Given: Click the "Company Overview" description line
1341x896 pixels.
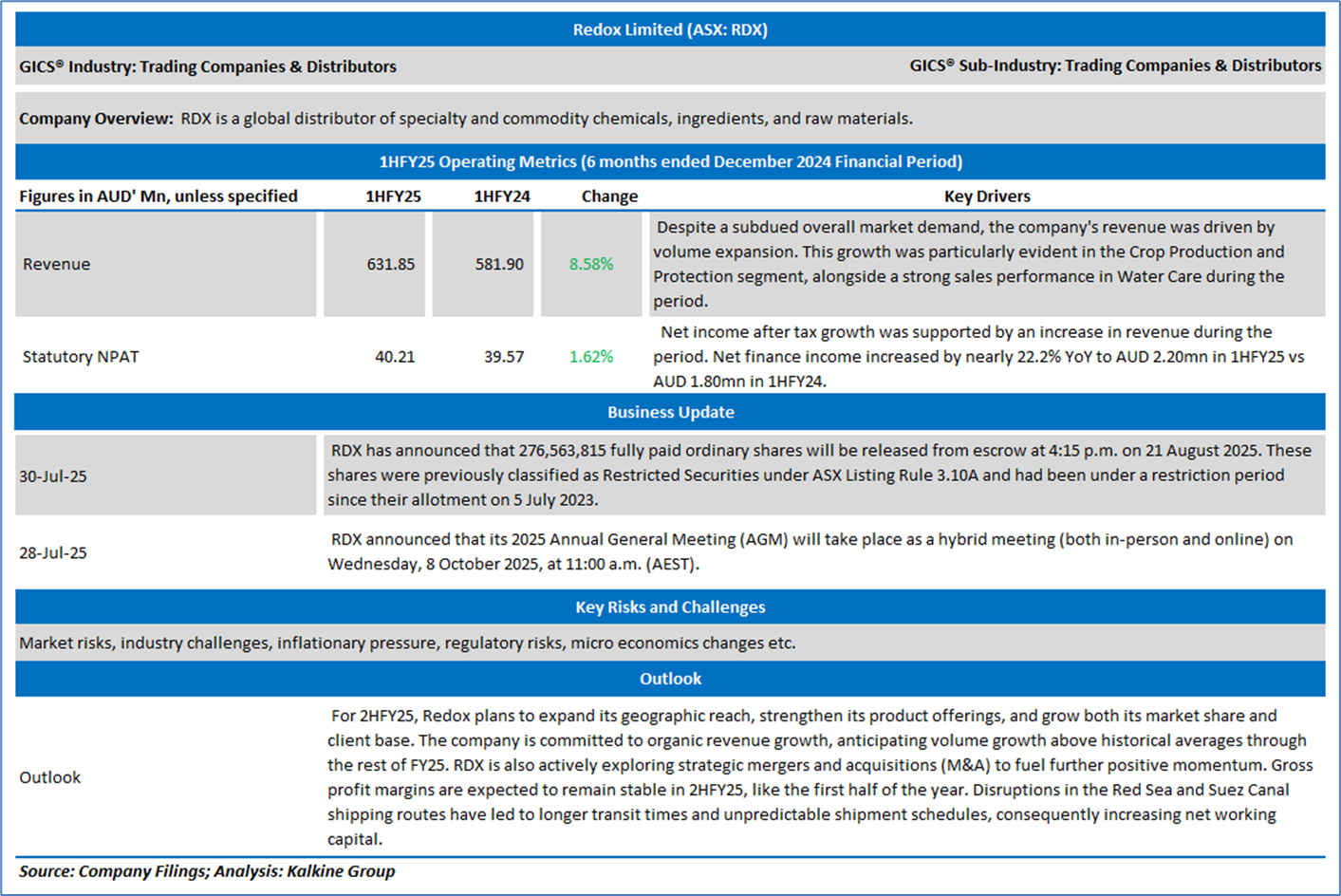Looking at the screenshot, I should tap(466, 119).
